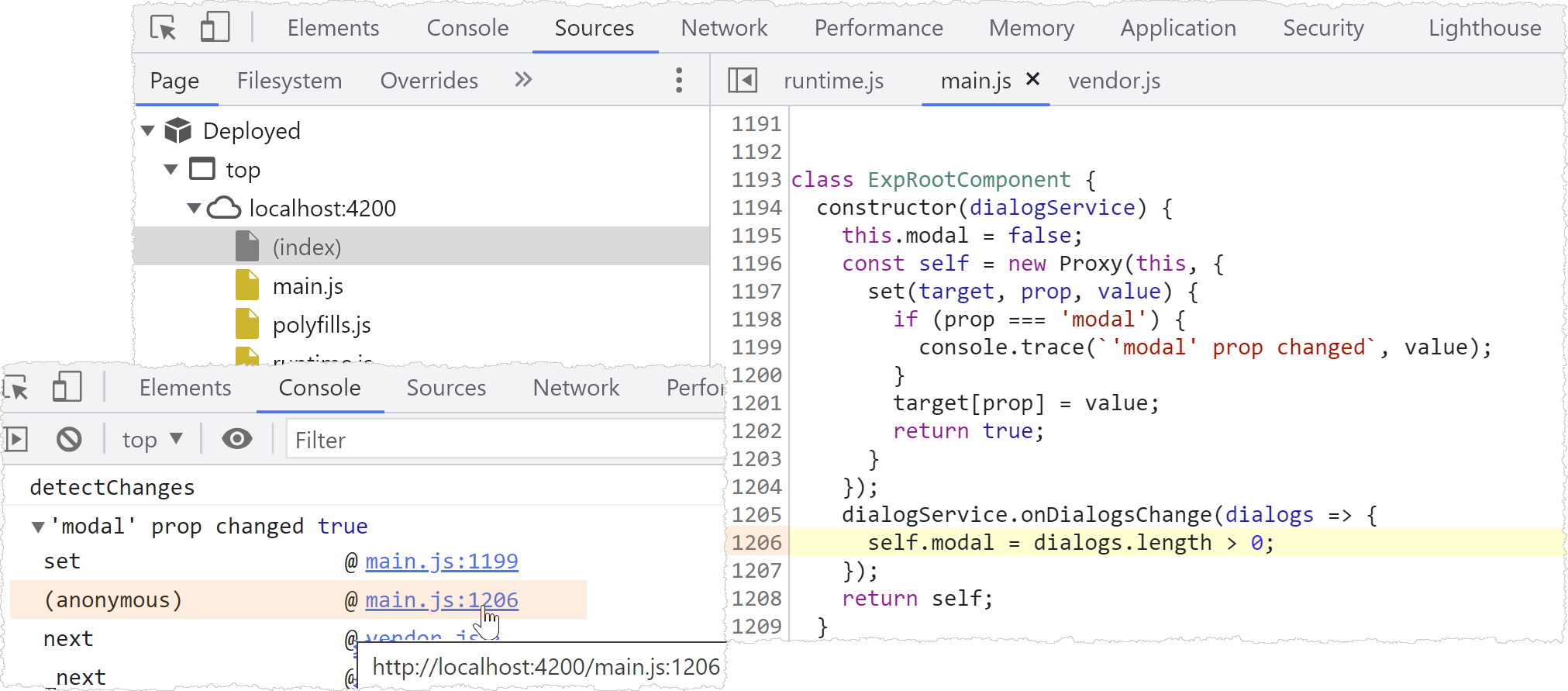Activate inspect element picker in top DevTools toolbar
1568x691 pixels.
pos(164,28)
